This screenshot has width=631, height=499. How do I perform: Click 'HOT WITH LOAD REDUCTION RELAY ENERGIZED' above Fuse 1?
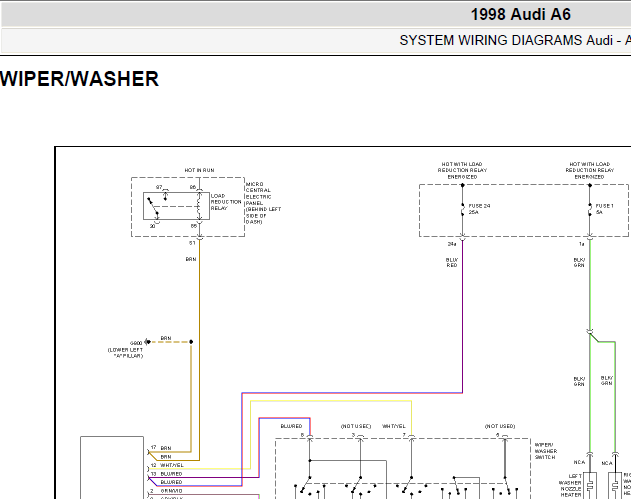590,170
